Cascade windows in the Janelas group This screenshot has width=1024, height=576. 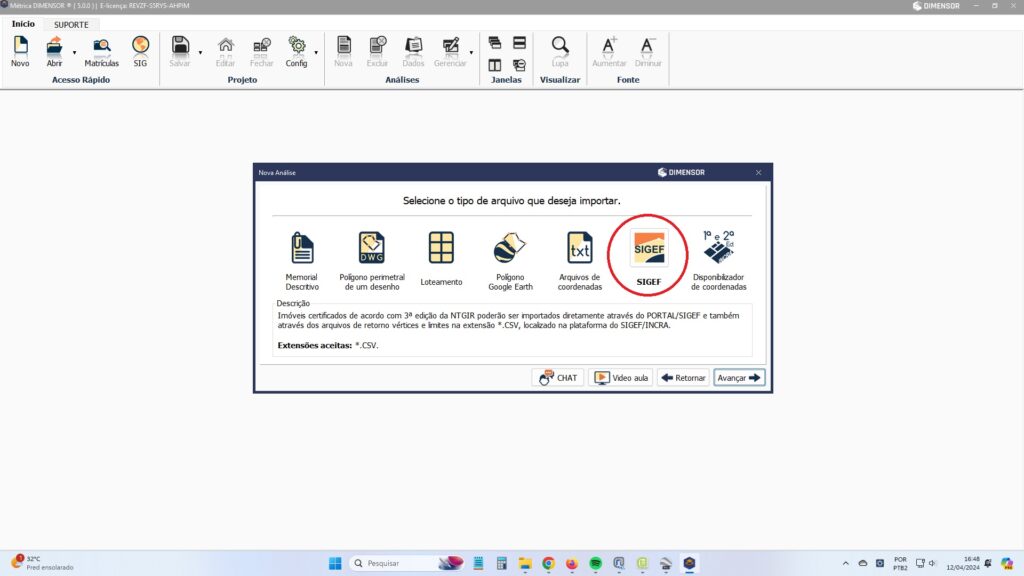point(495,43)
